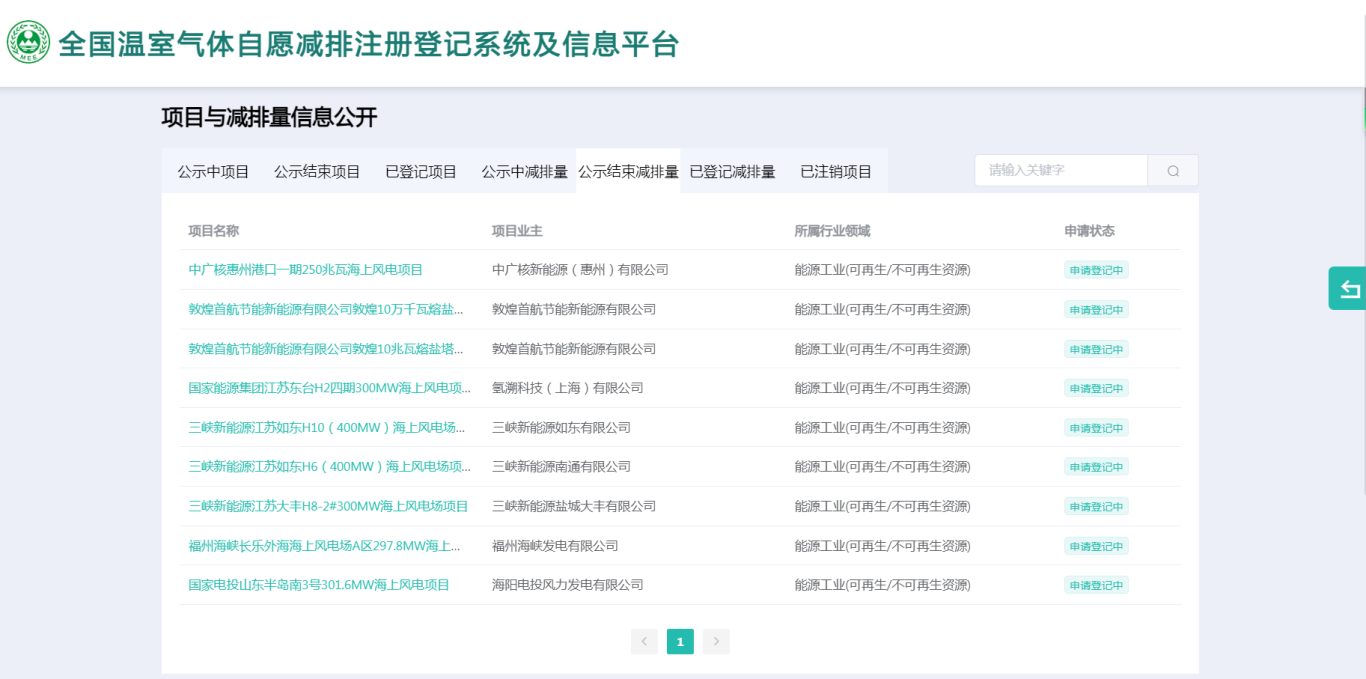1366x679 pixels.
Task: Click the MEE logo icon
Action: coord(28,42)
